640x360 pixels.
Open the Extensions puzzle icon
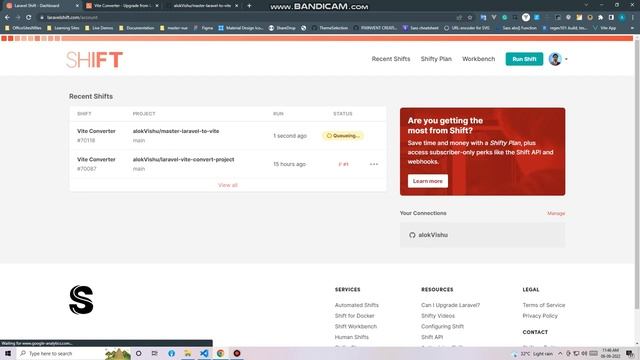tap(600, 18)
